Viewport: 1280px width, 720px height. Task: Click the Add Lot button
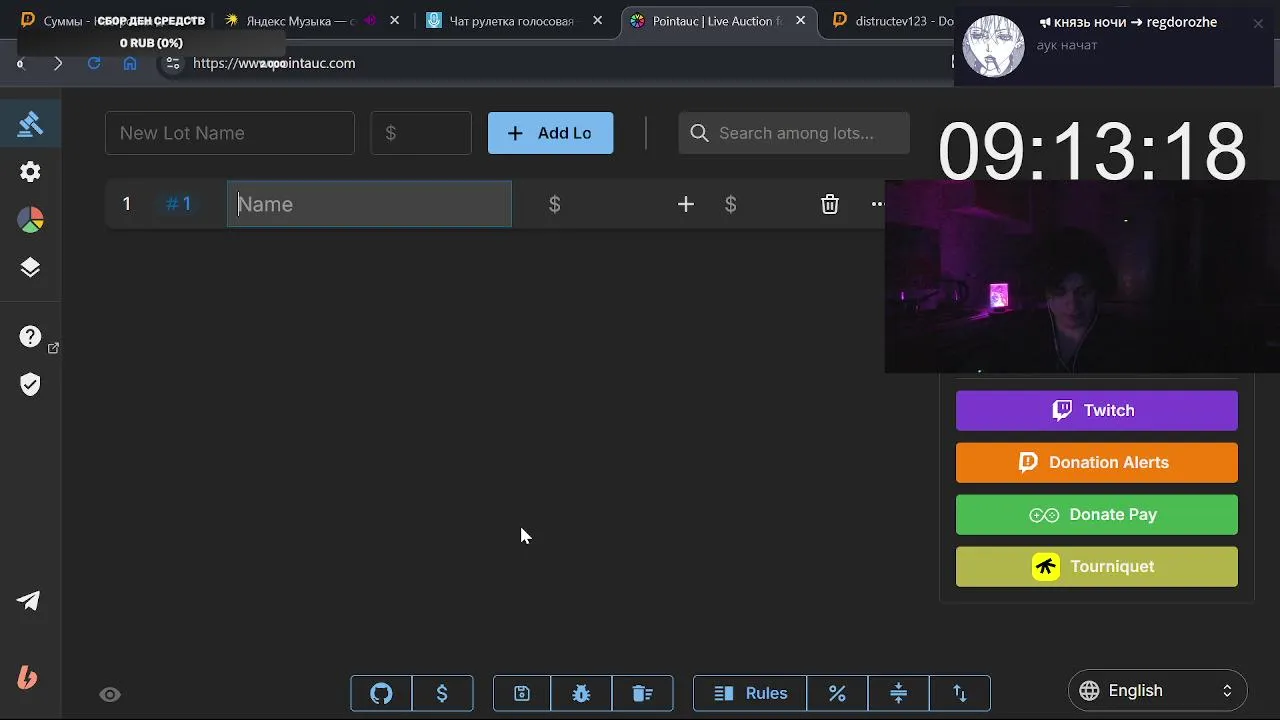coord(551,133)
